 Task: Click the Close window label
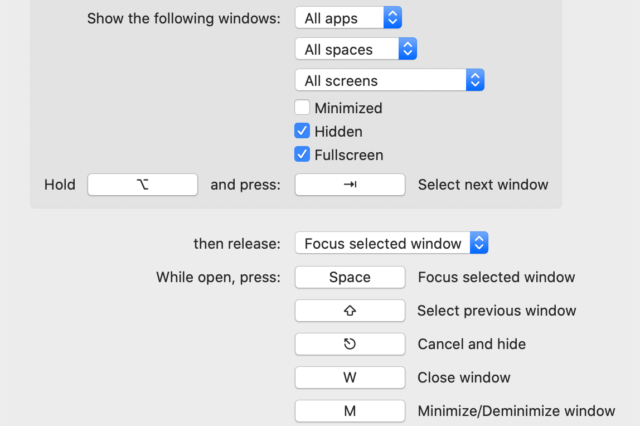(464, 378)
